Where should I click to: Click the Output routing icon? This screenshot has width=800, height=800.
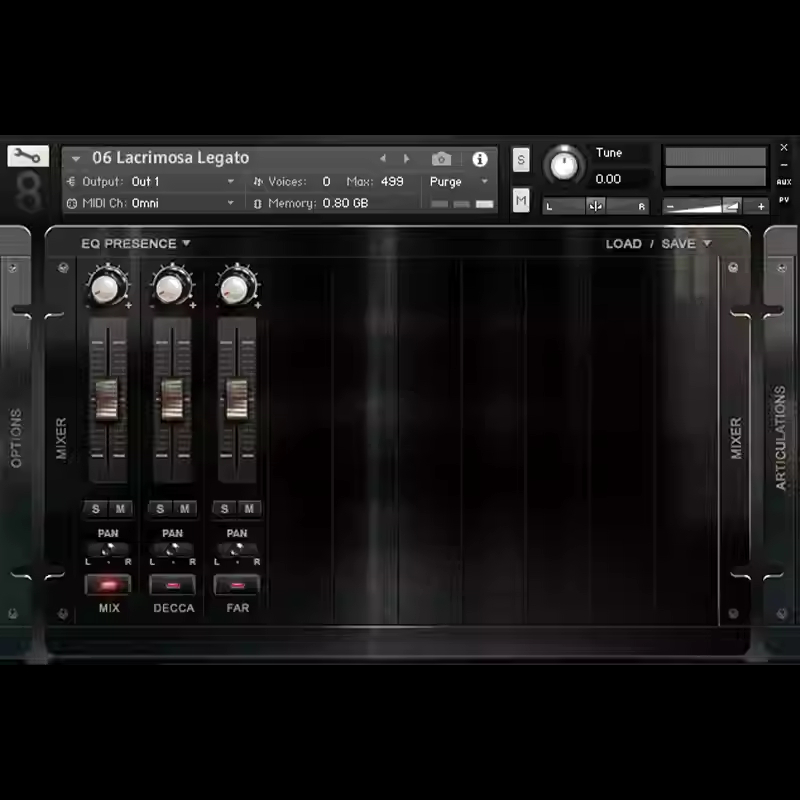click(71, 182)
